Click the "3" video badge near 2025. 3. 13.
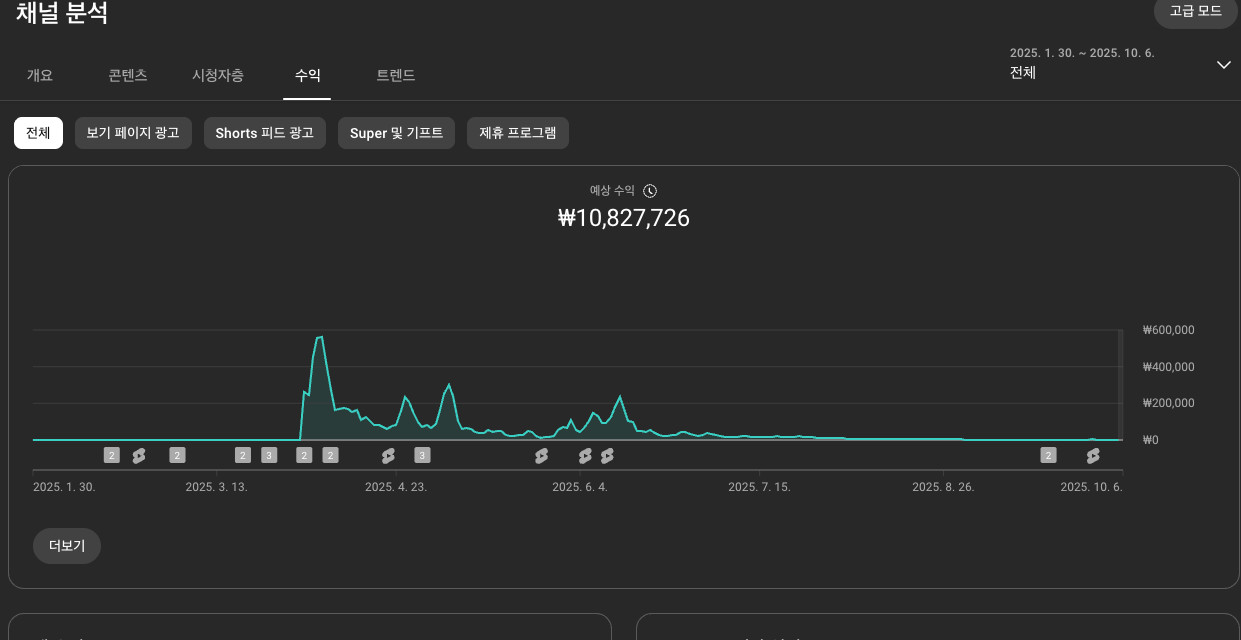The height and width of the screenshot is (640, 1241). coord(269,456)
